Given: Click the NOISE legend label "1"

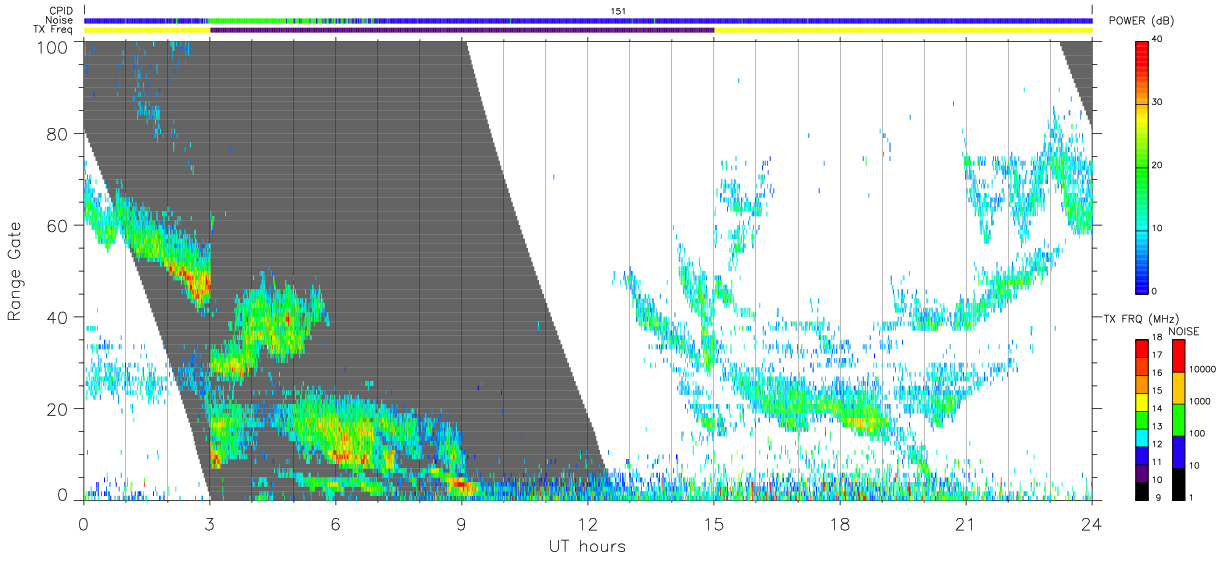Looking at the screenshot, I should (1191, 497).
